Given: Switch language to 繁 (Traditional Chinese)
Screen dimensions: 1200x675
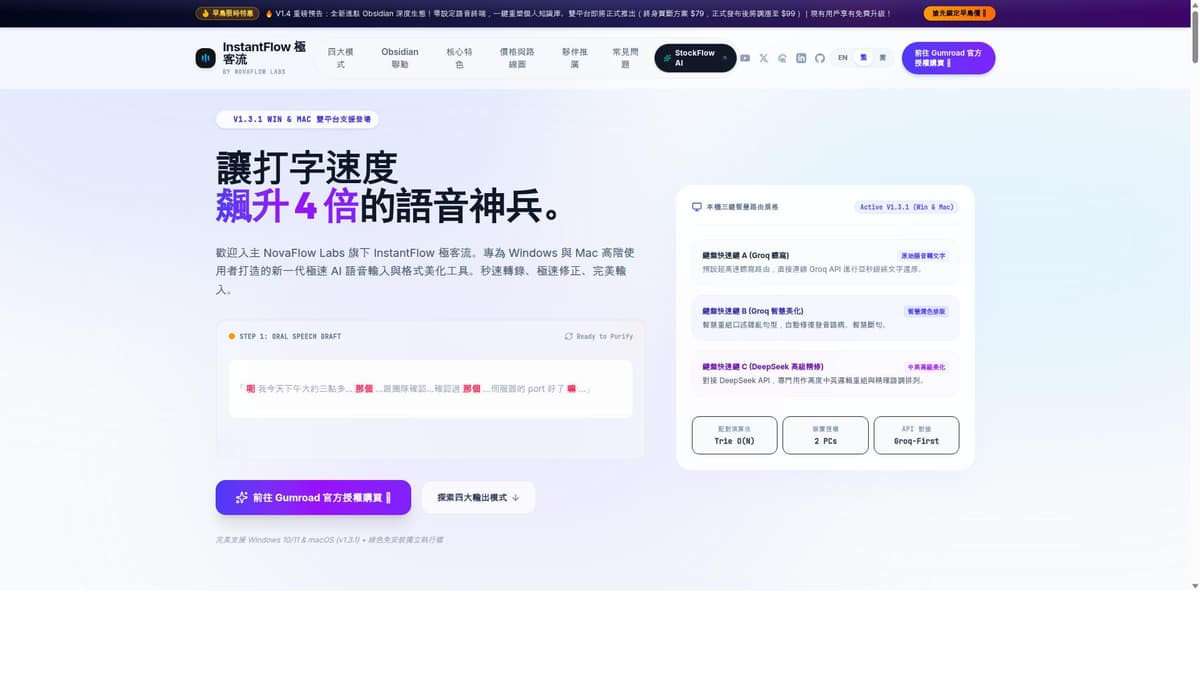Looking at the screenshot, I should tap(863, 58).
